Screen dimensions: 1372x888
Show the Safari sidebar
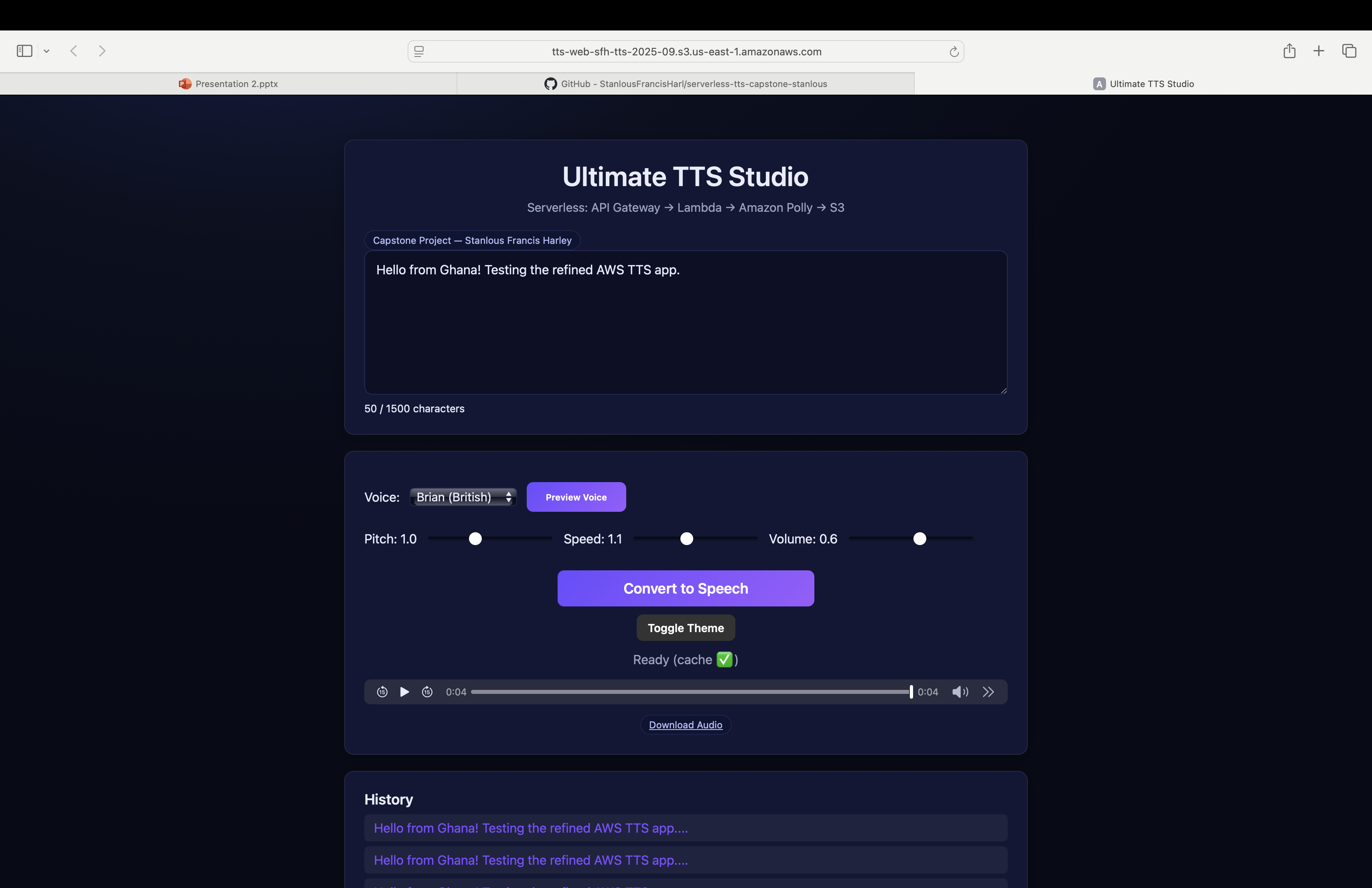(24, 51)
